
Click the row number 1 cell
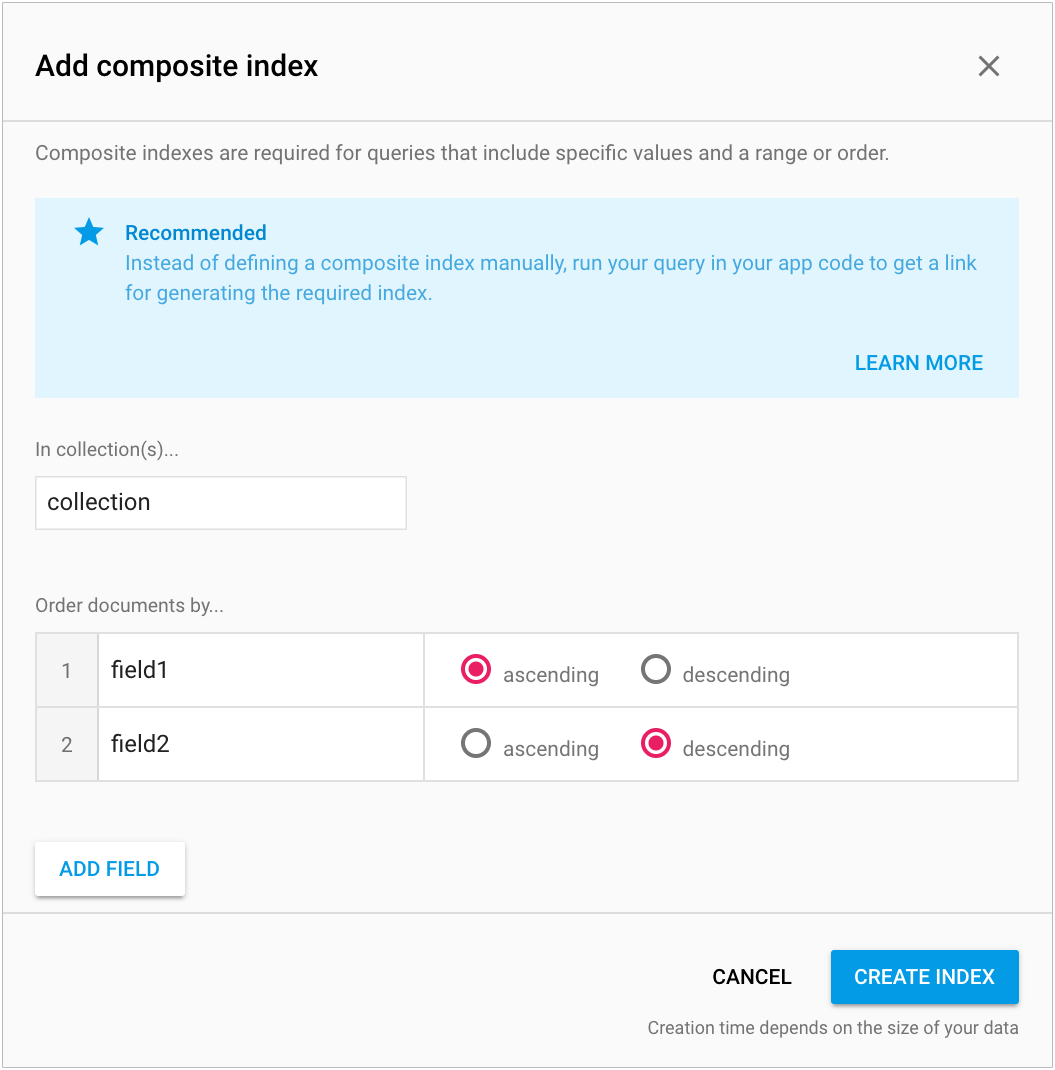(x=66, y=669)
